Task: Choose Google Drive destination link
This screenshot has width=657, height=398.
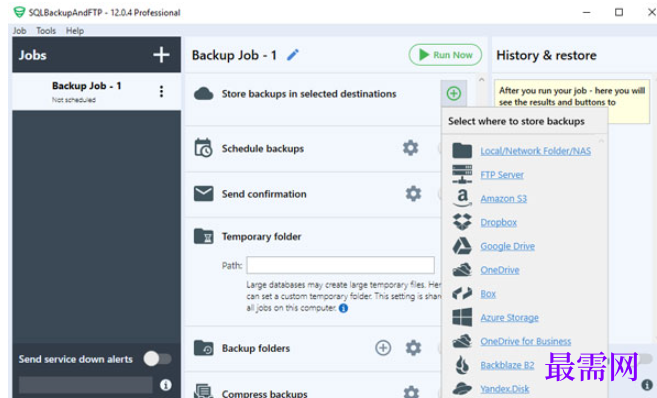Action: click(507, 246)
